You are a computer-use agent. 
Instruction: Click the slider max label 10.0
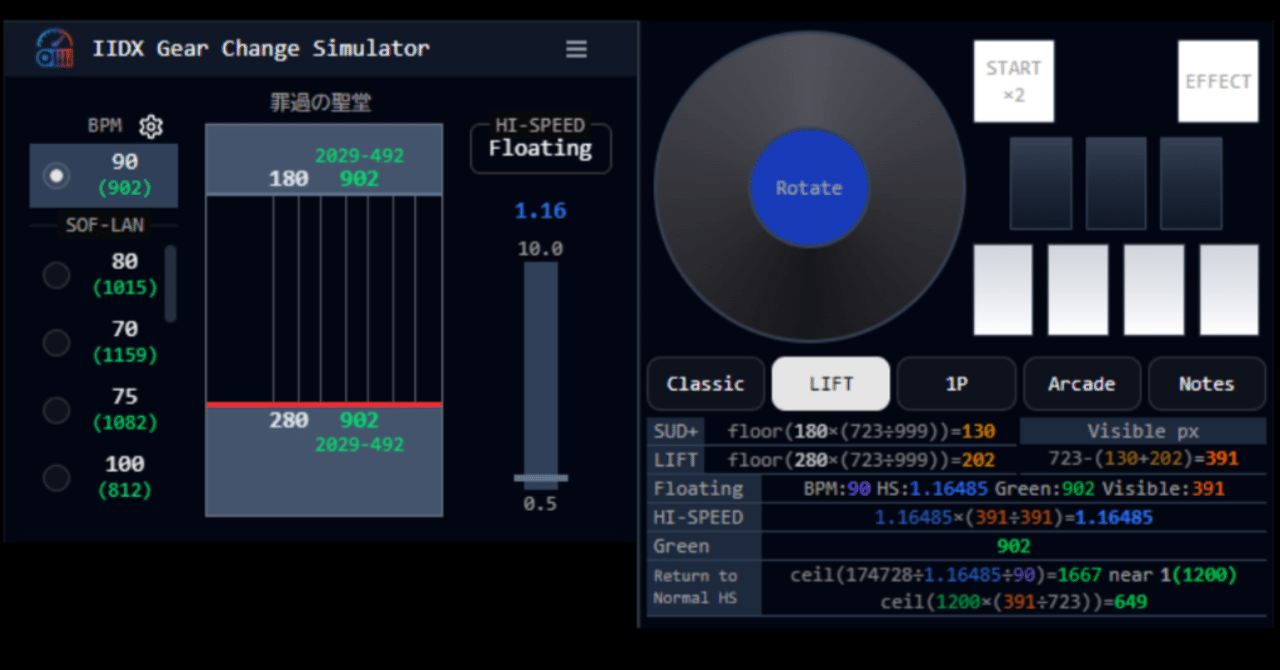(541, 249)
